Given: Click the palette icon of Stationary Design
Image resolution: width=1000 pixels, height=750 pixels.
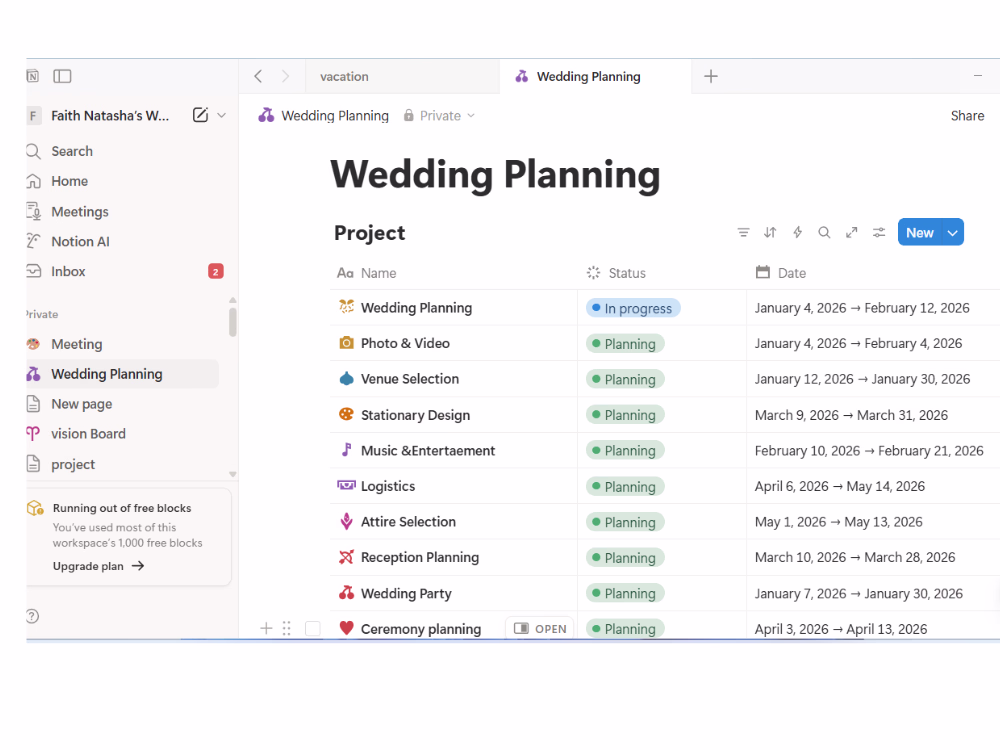Looking at the screenshot, I should [346, 415].
